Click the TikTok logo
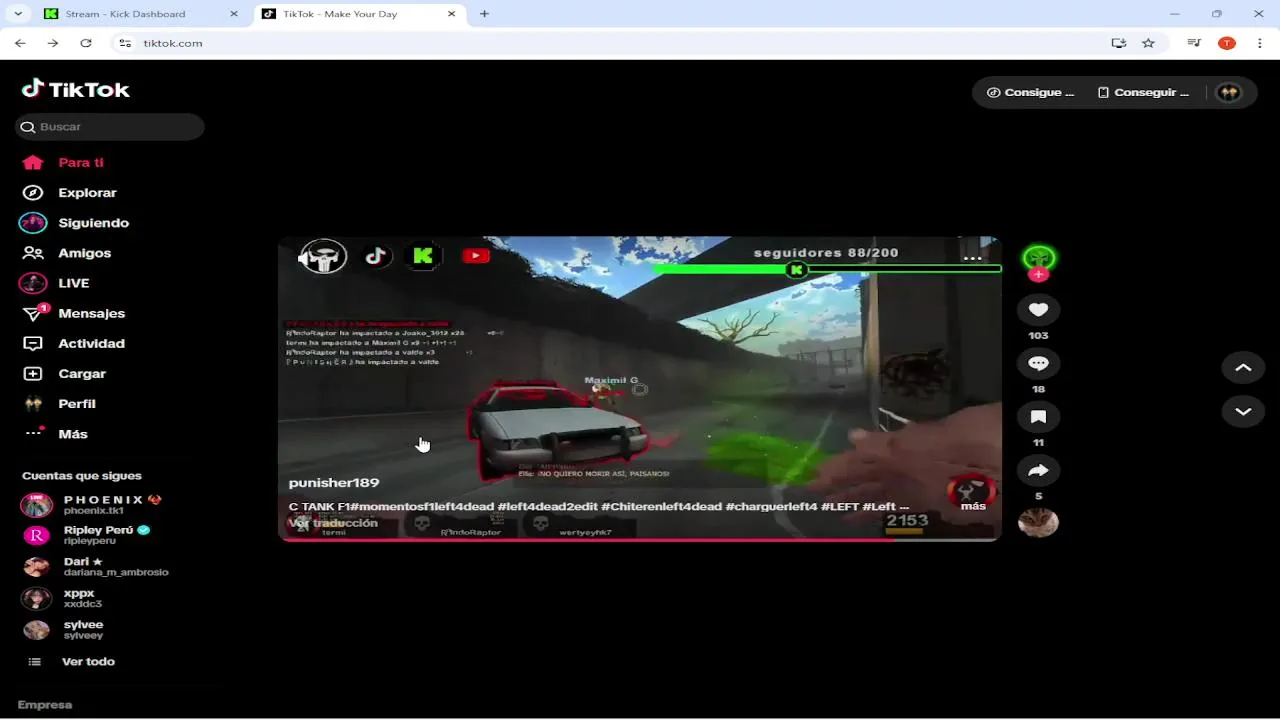This screenshot has width=1280, height=720. point(76,89)
